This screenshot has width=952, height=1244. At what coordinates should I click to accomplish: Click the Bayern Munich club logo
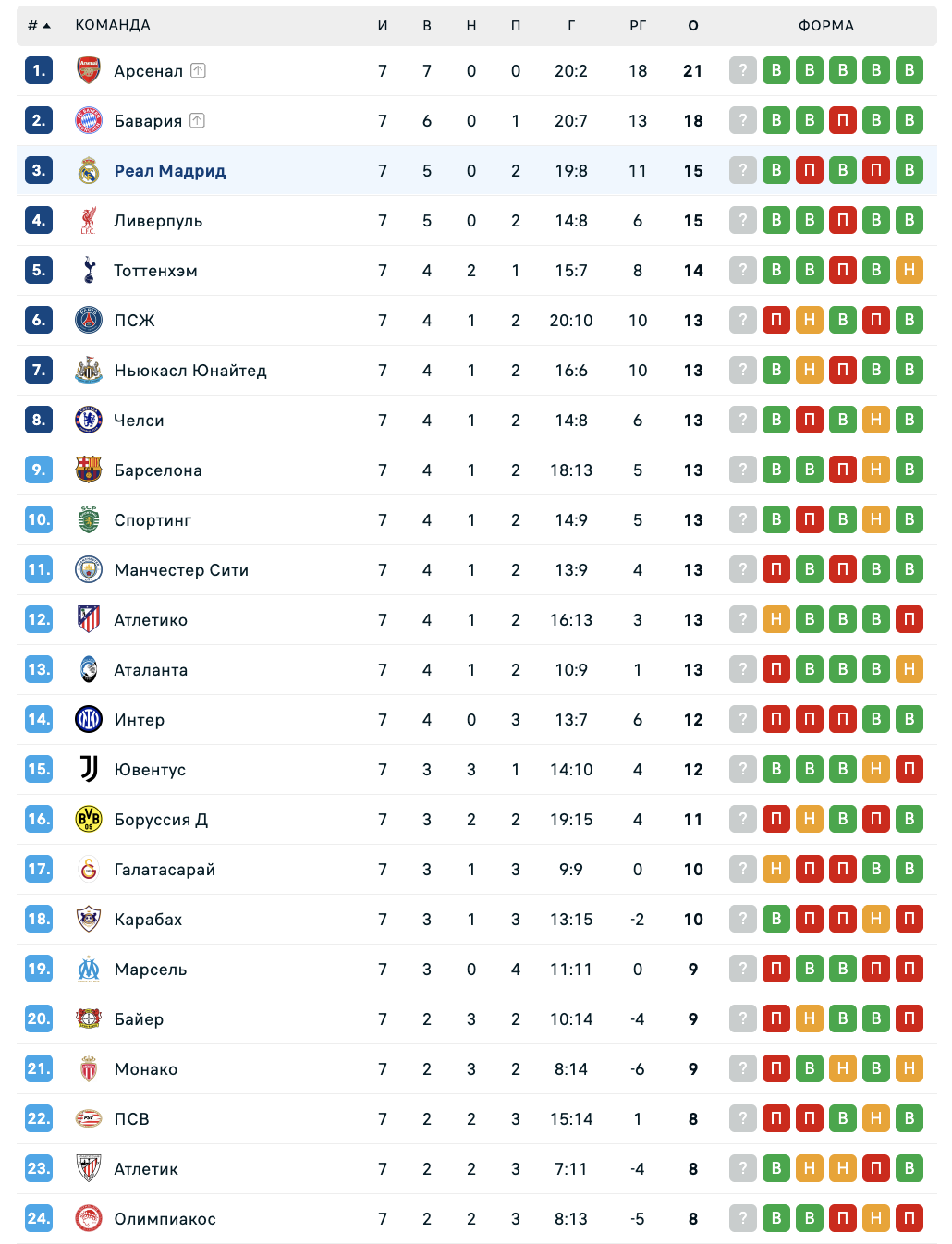pos(89,120)
